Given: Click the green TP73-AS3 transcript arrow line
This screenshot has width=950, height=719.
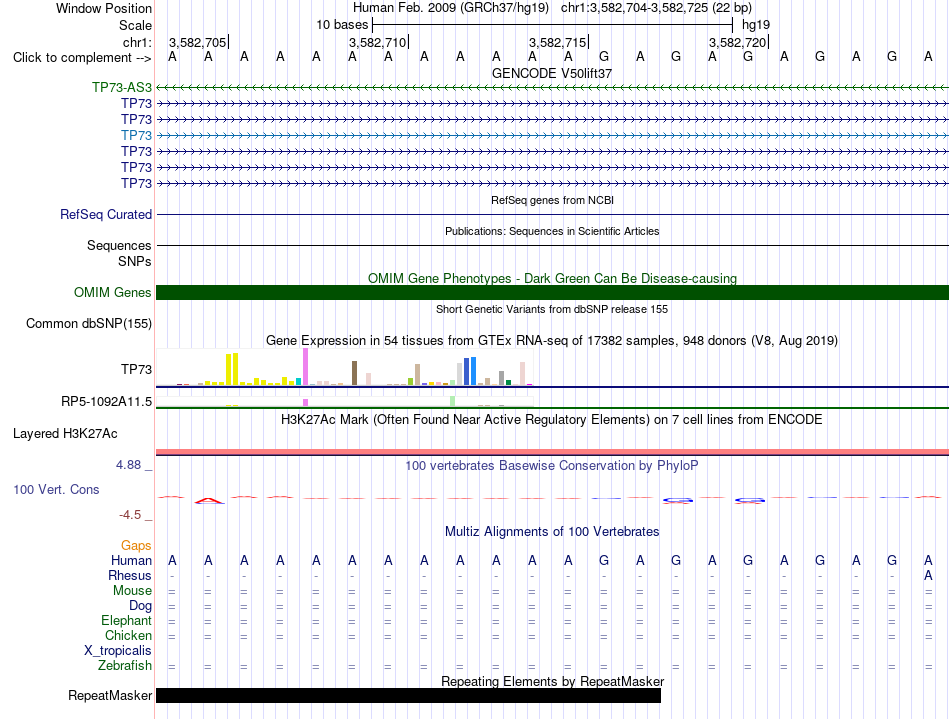Looking at the screenshot, I should pyautogui.click(x=552, y=88).
